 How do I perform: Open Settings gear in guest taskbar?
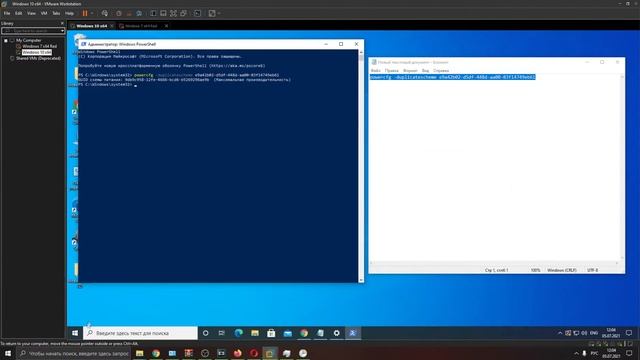click(x=336, y=333)
